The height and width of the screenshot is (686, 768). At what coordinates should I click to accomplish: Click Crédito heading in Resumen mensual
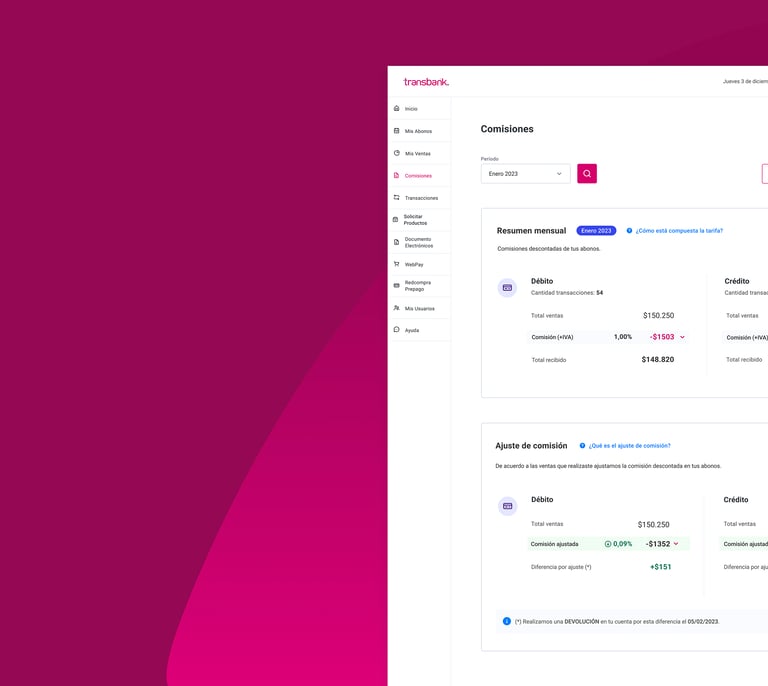click(737, 281)
